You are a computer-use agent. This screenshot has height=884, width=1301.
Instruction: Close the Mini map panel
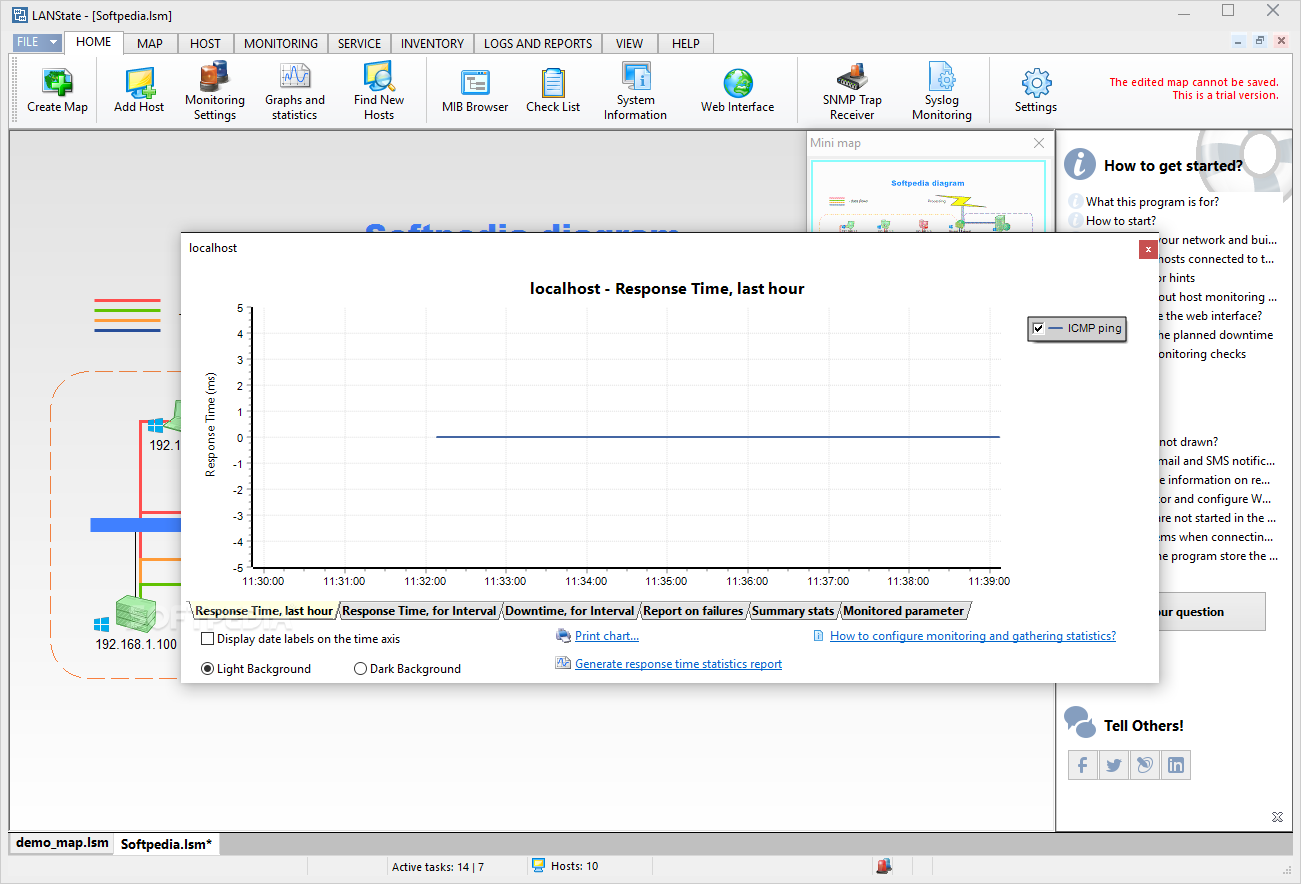pos(1038,143)
